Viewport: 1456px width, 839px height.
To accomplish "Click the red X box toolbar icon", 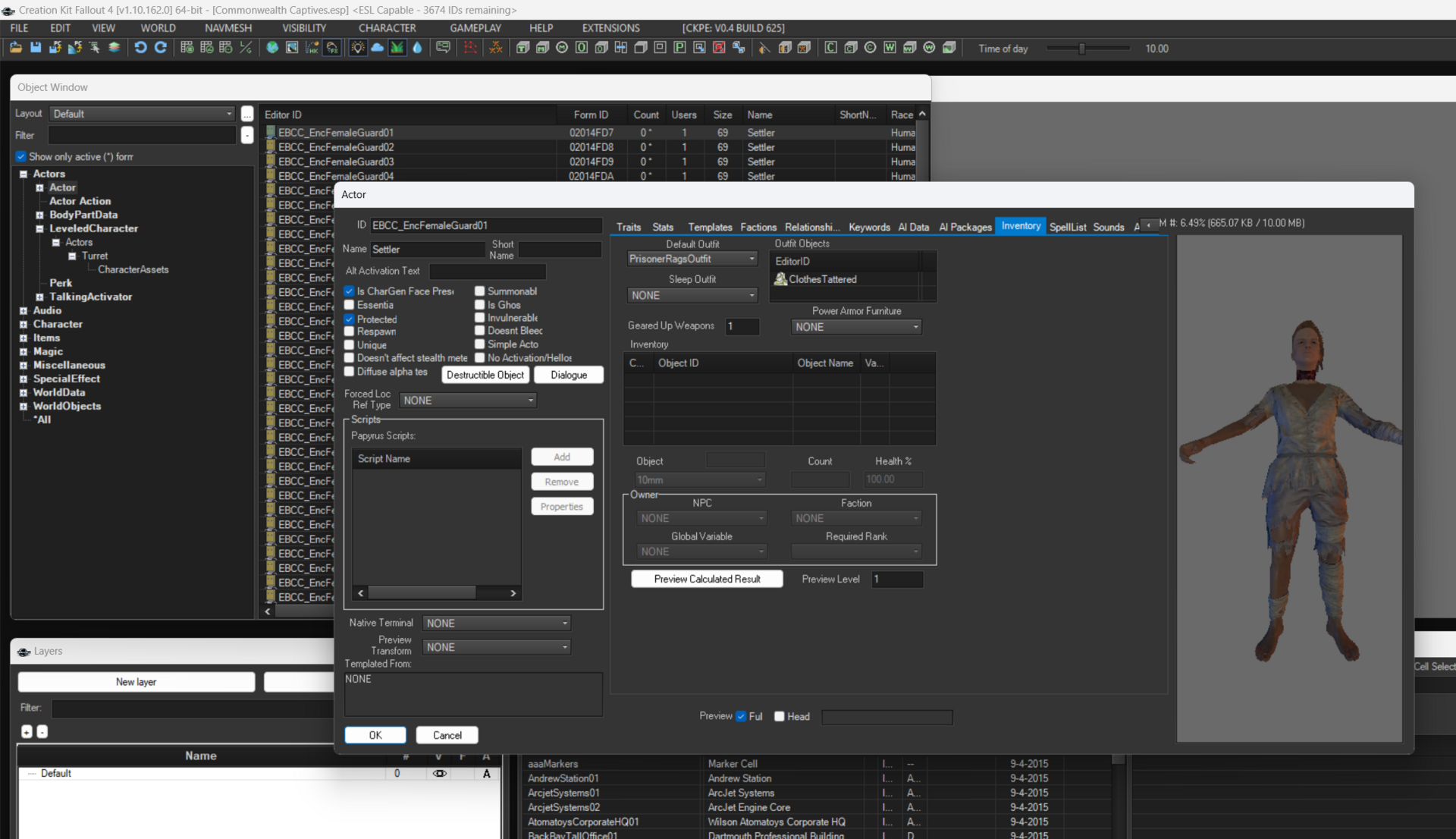I will (x=719, y=48).
